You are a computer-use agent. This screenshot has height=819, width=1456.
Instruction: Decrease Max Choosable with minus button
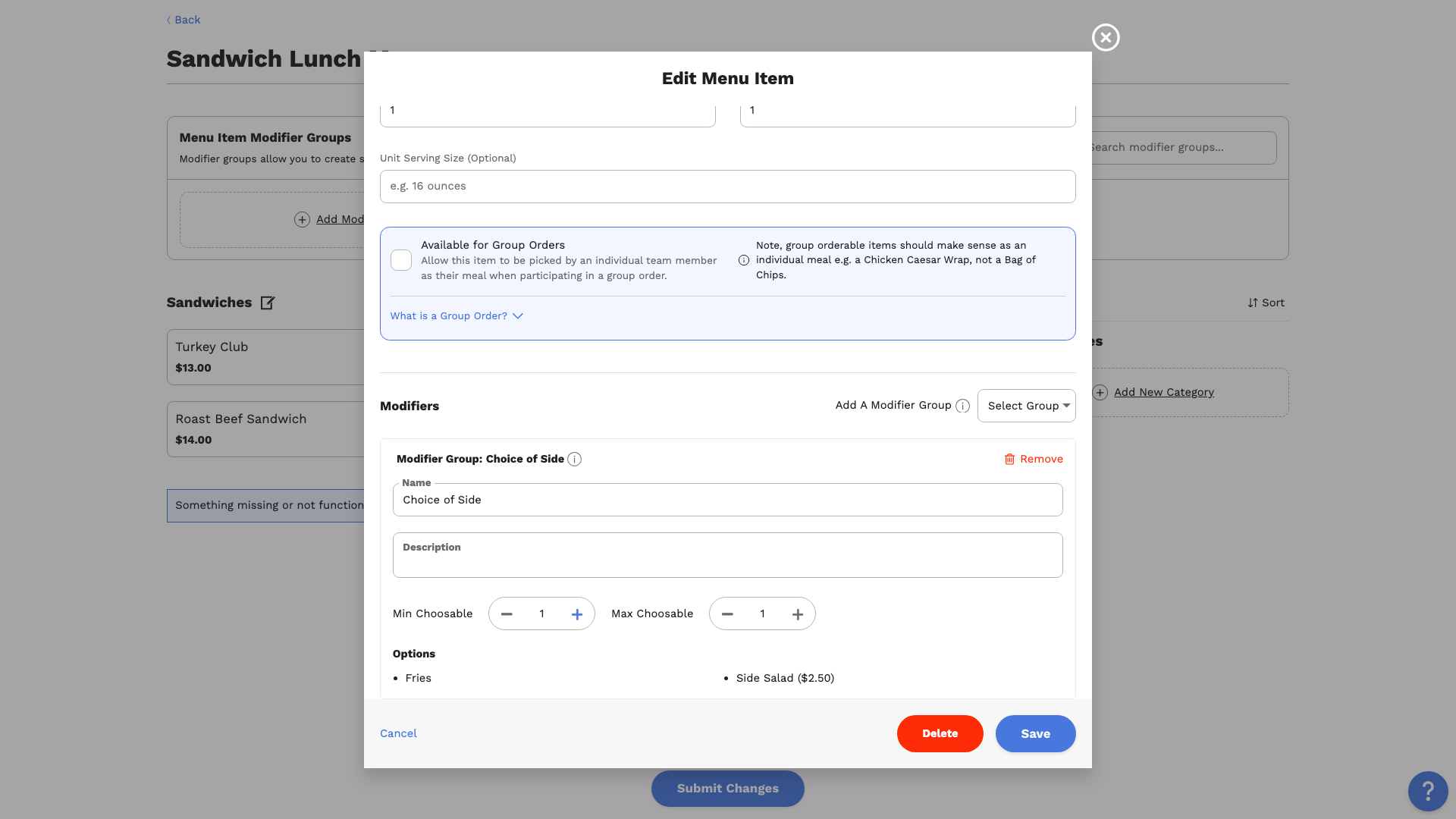click(727, 614)
